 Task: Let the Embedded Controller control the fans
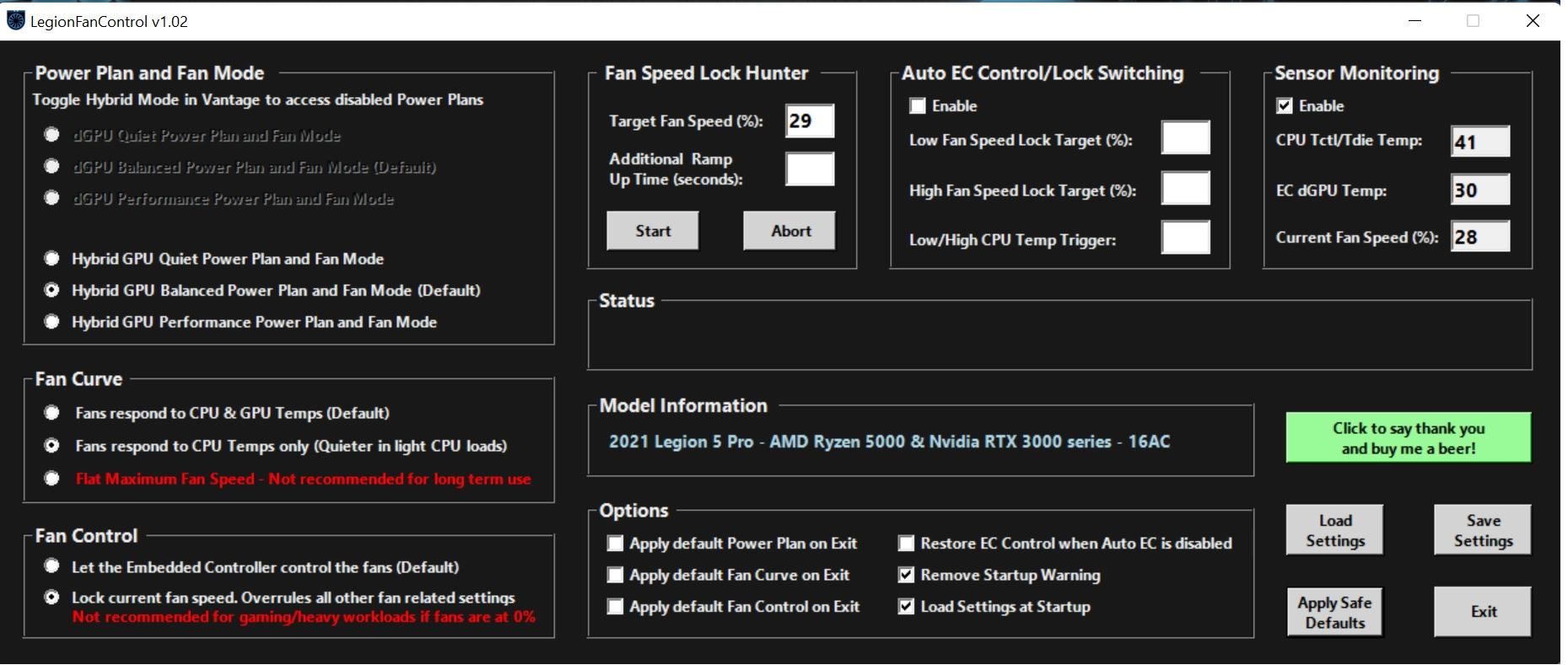tap(52, 566)
